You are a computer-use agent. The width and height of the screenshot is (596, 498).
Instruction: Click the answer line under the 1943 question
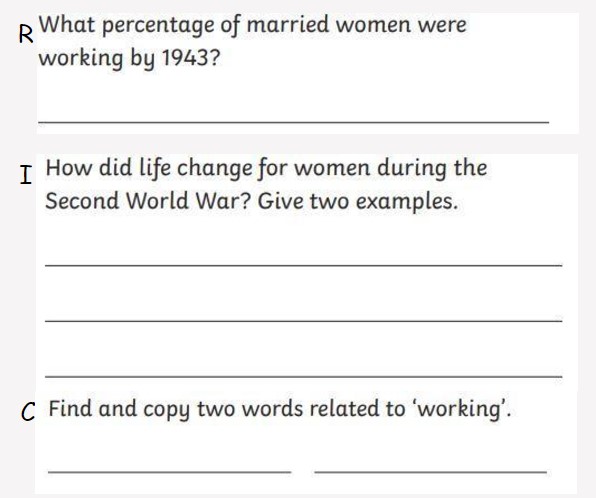tap(293, 122)
